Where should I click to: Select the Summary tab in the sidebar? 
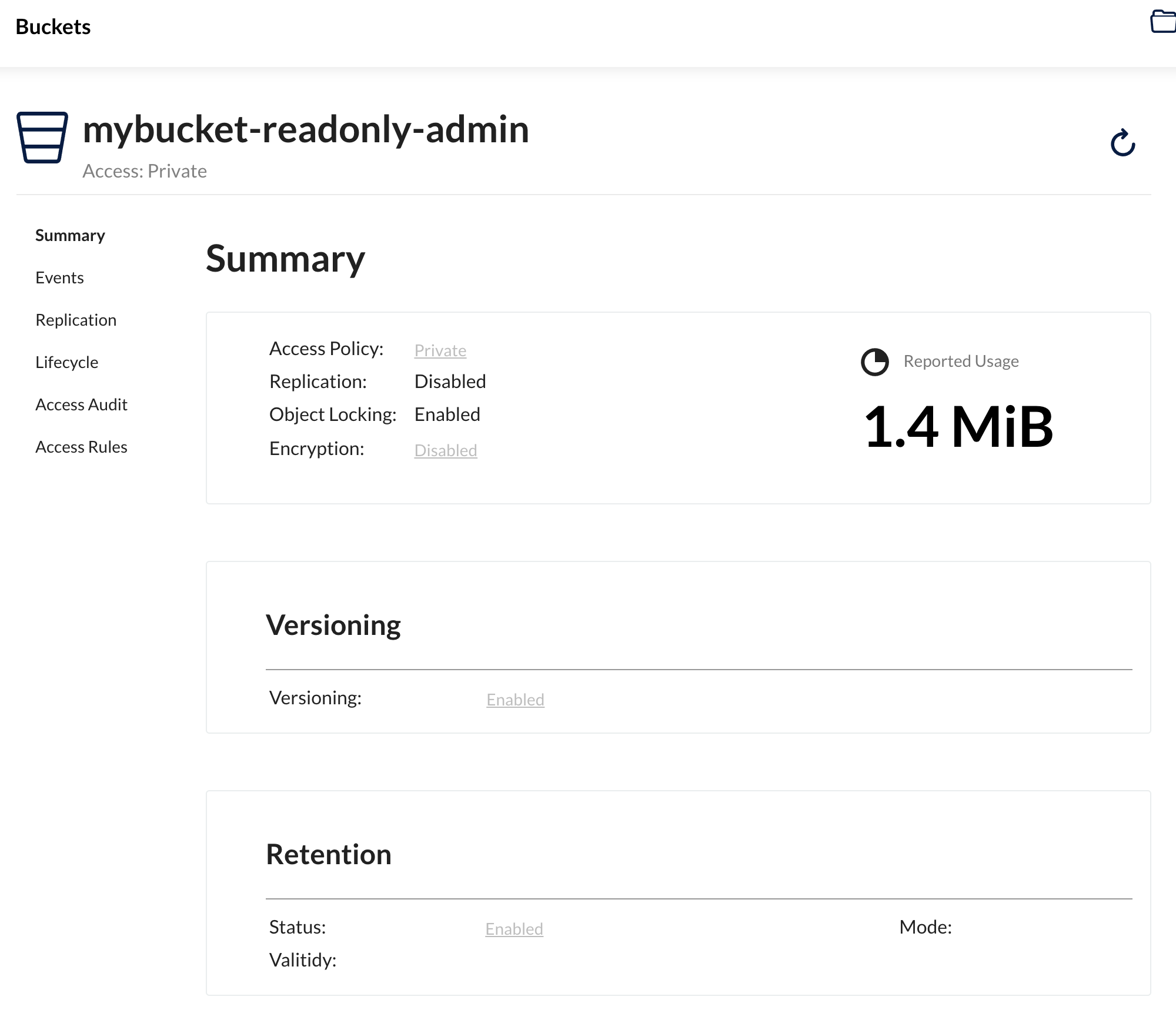pos(70,235)
